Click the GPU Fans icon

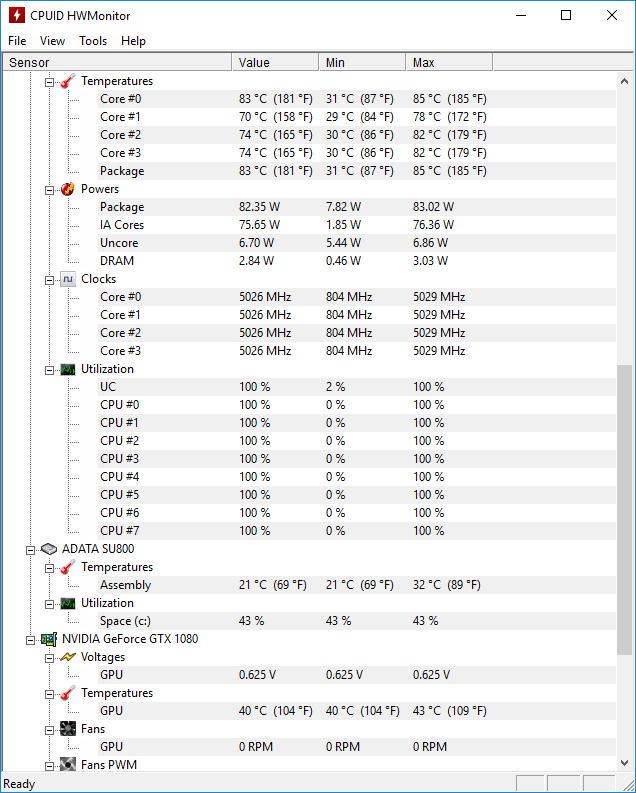coord(68,729)
